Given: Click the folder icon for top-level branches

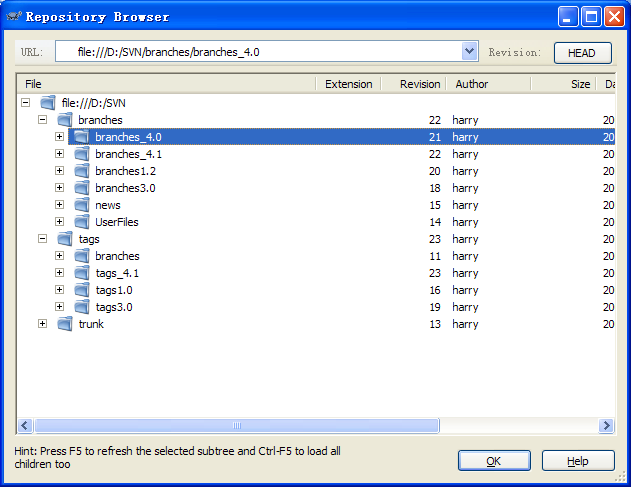Looking at the screenshot, I should (x=65, y=120).
